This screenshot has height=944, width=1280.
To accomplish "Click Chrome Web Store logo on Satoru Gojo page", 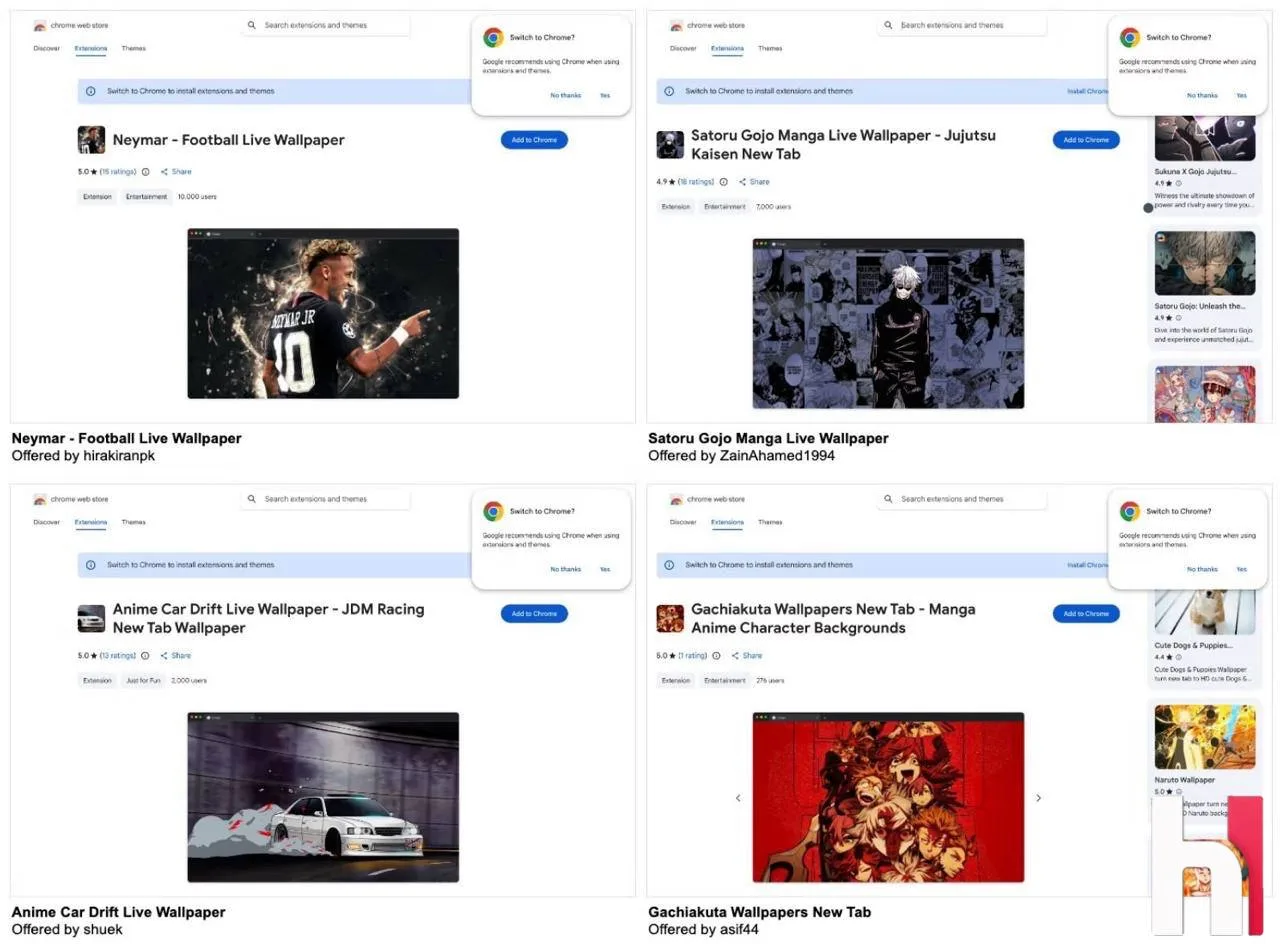I will click(x=676, y=25).
